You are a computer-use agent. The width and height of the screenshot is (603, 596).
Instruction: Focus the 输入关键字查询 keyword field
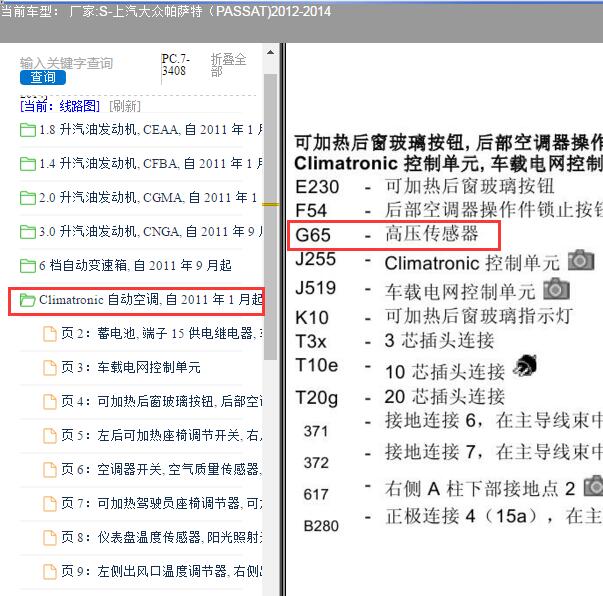pyautogui.click(x=66, y=63)
